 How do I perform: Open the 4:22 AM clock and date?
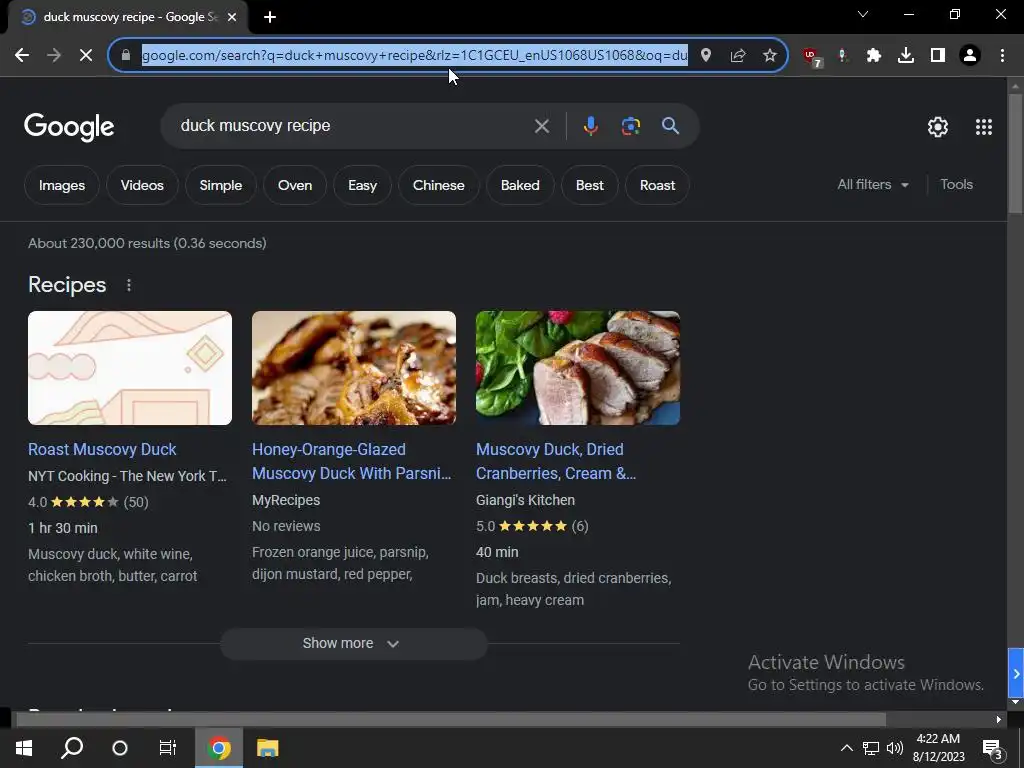coord(938,748)
